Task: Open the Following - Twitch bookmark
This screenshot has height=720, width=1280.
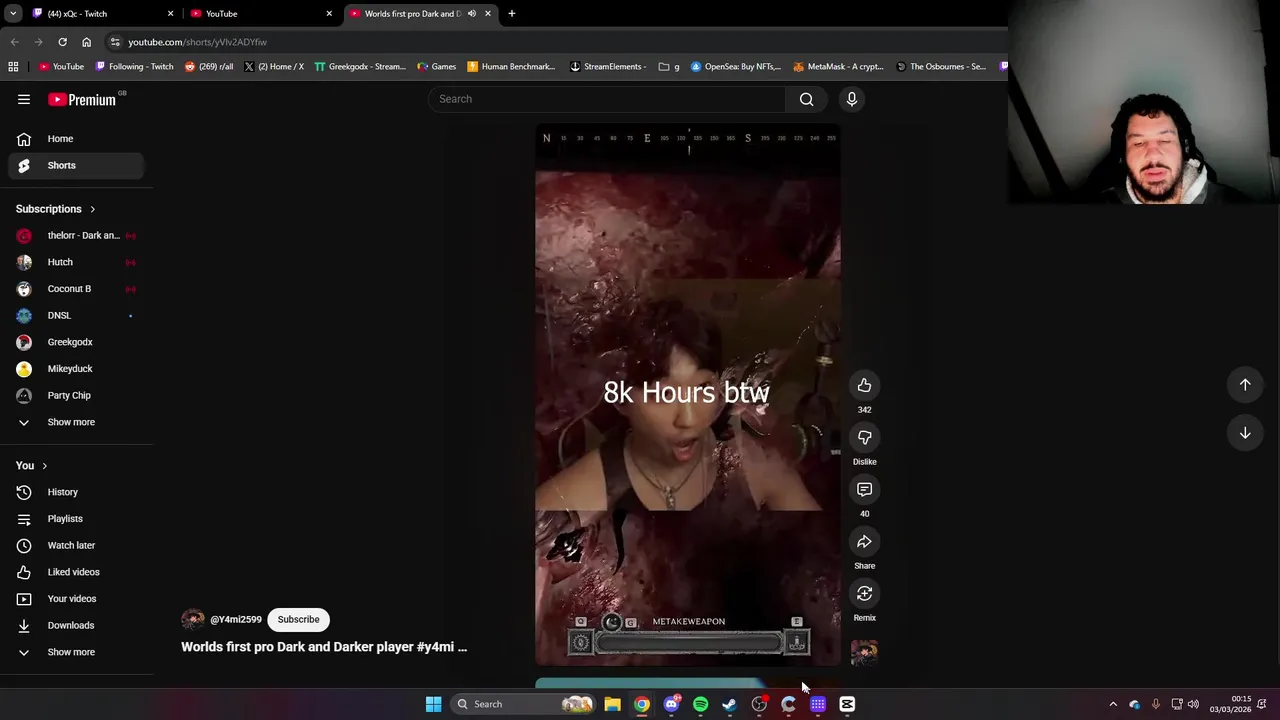Action: 134,67
